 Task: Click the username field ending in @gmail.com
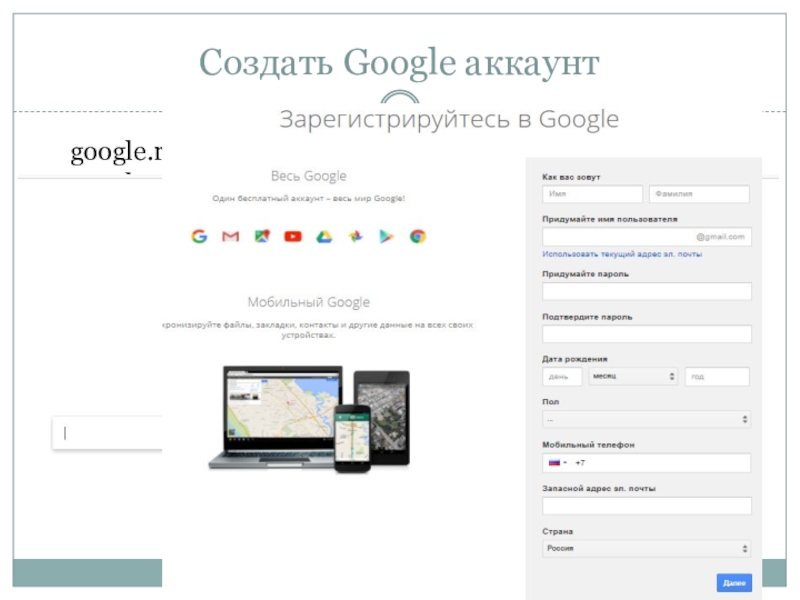pyautogui.click(x=646, y=237)
